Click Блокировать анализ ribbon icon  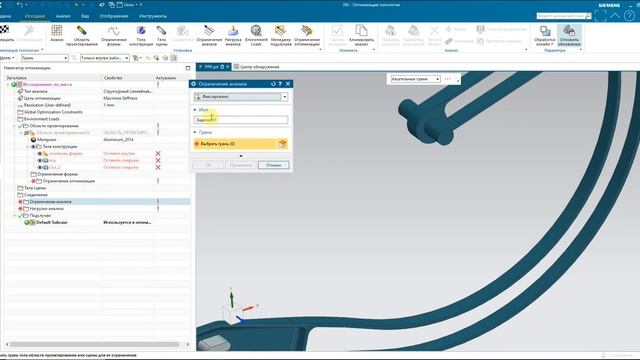[361, 31]
